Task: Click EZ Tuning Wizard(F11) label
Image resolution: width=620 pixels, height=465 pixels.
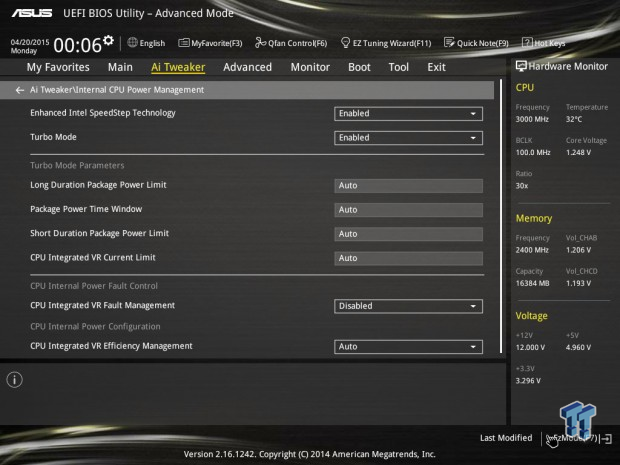Action: [392, 43]
